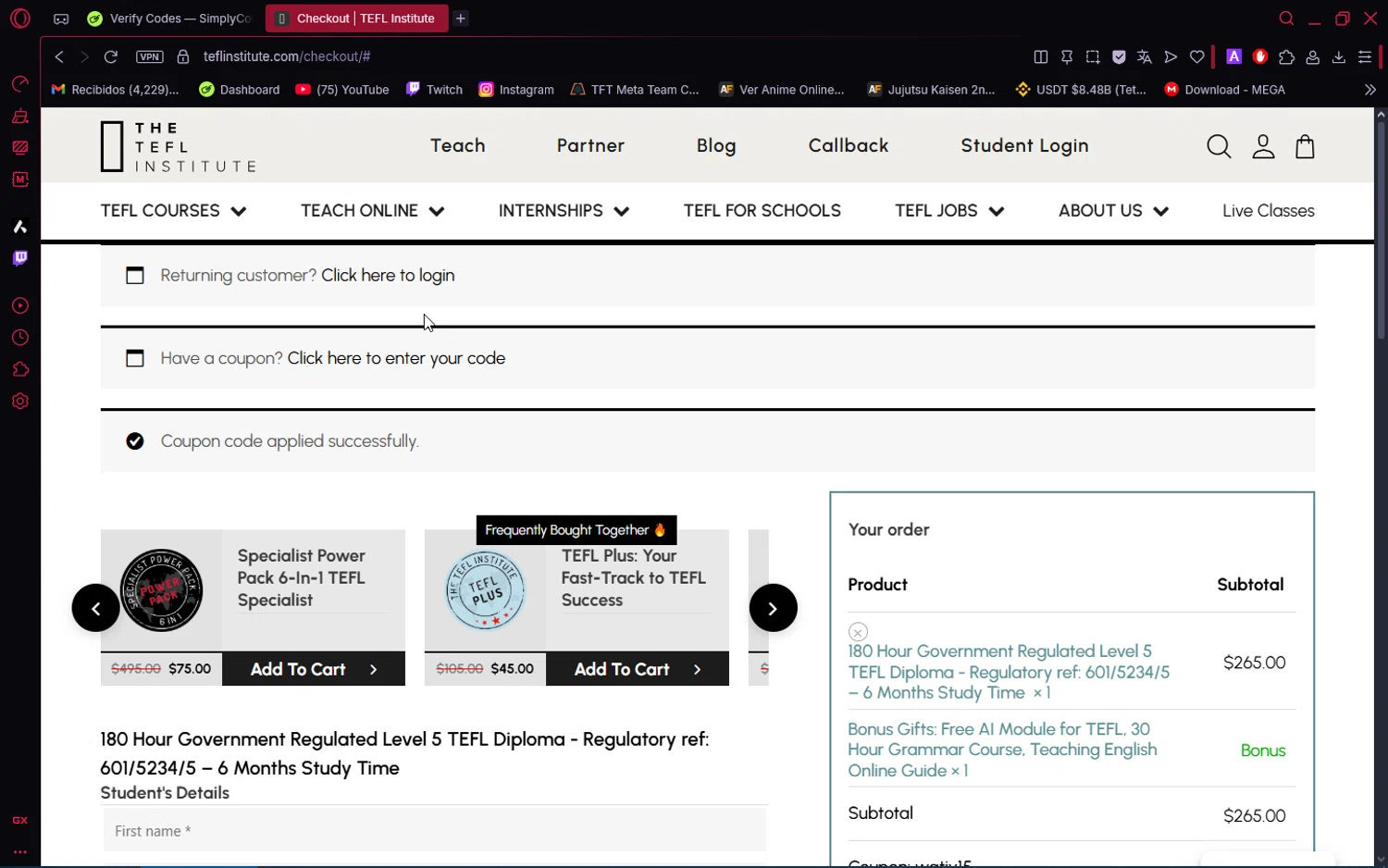
Task: Click here to login as returning customer
Action: click(x=388, y=276)
